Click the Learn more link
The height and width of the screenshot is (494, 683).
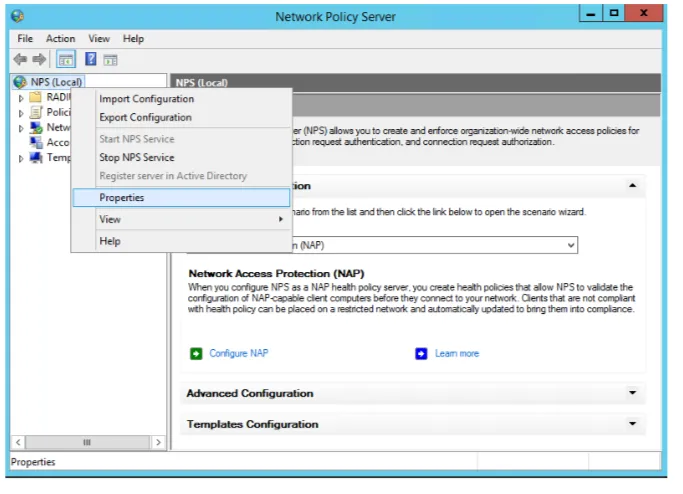[457, 353]
